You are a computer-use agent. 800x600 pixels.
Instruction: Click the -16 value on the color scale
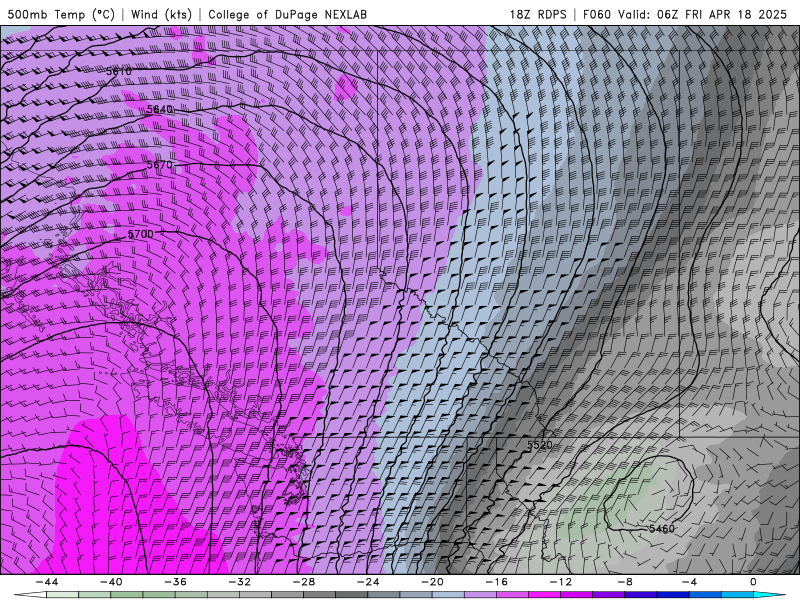(x=496, y=582)
